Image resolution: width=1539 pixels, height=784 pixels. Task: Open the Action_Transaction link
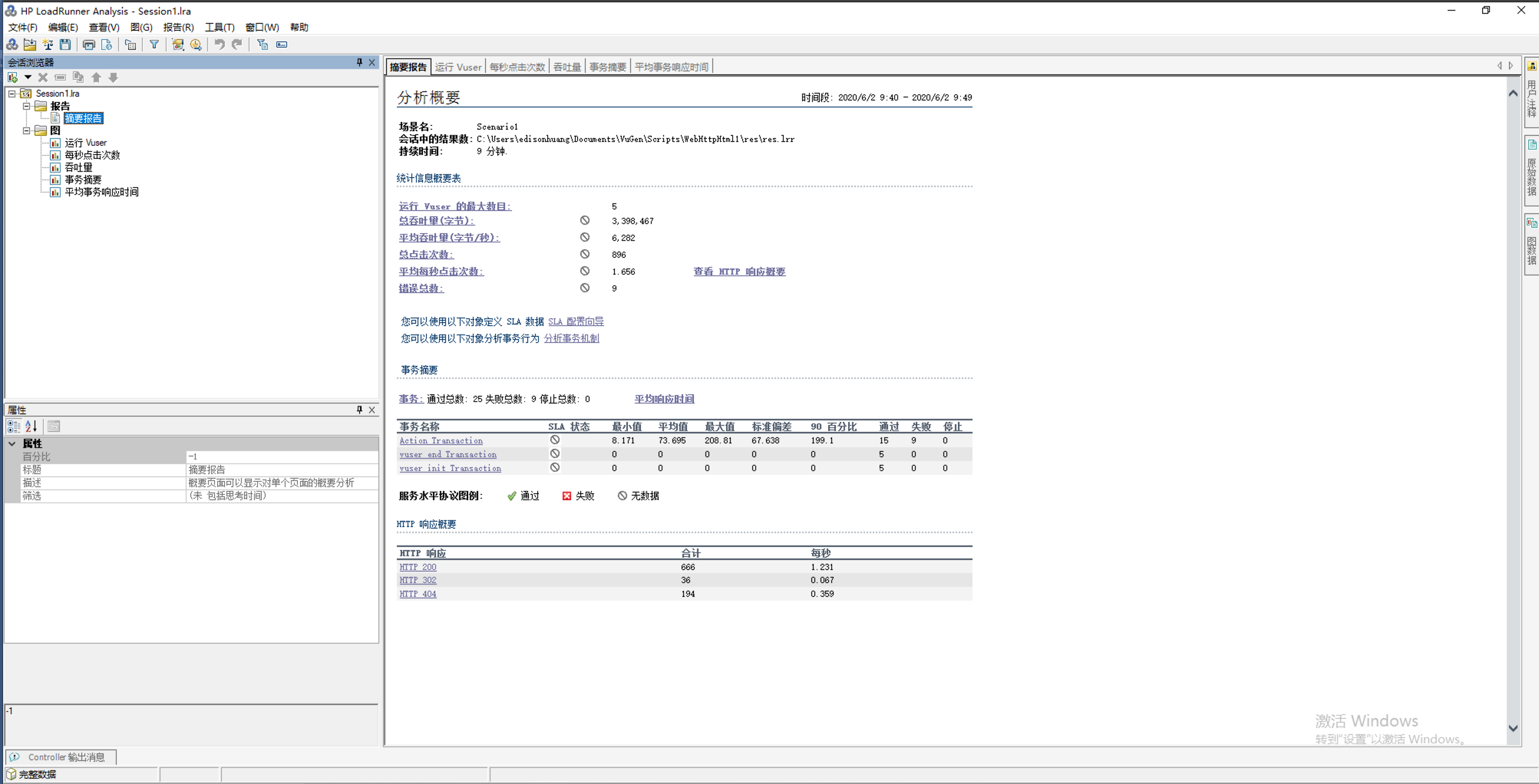441,441
